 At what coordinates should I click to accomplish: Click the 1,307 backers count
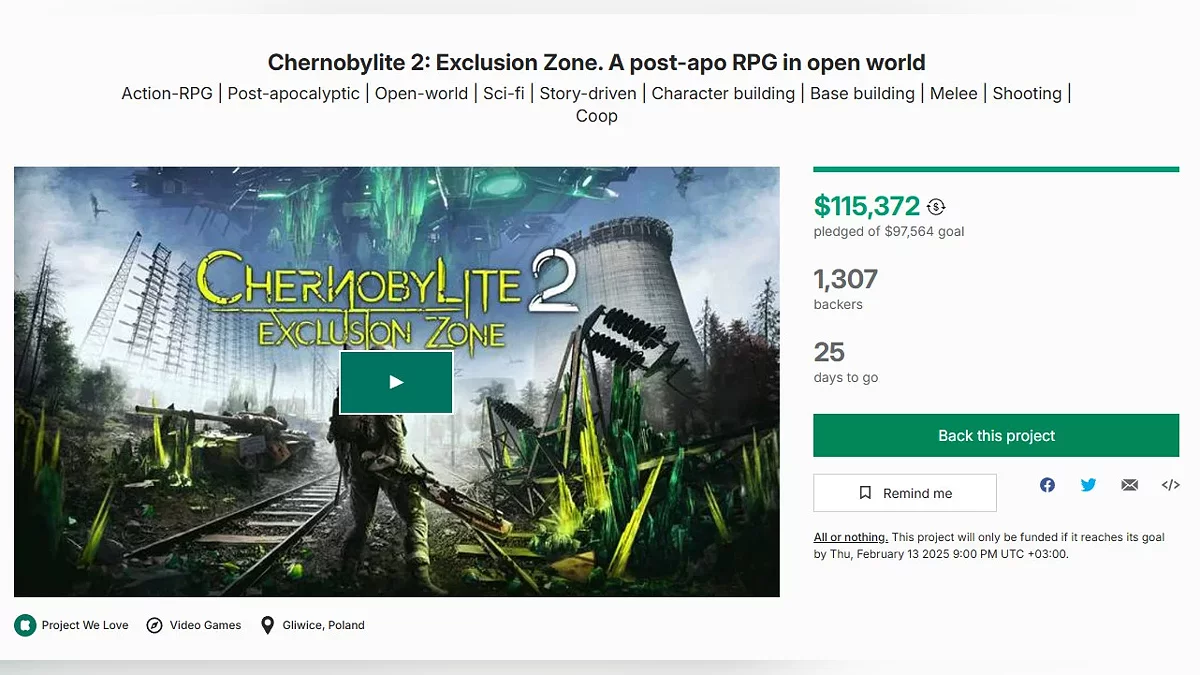[x=845, y=279]
